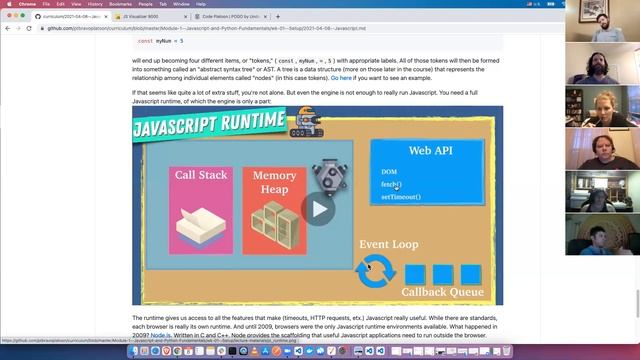The image size is (640, 360).
Task: Open the Node.js link
Action: [x=160, y=336]
